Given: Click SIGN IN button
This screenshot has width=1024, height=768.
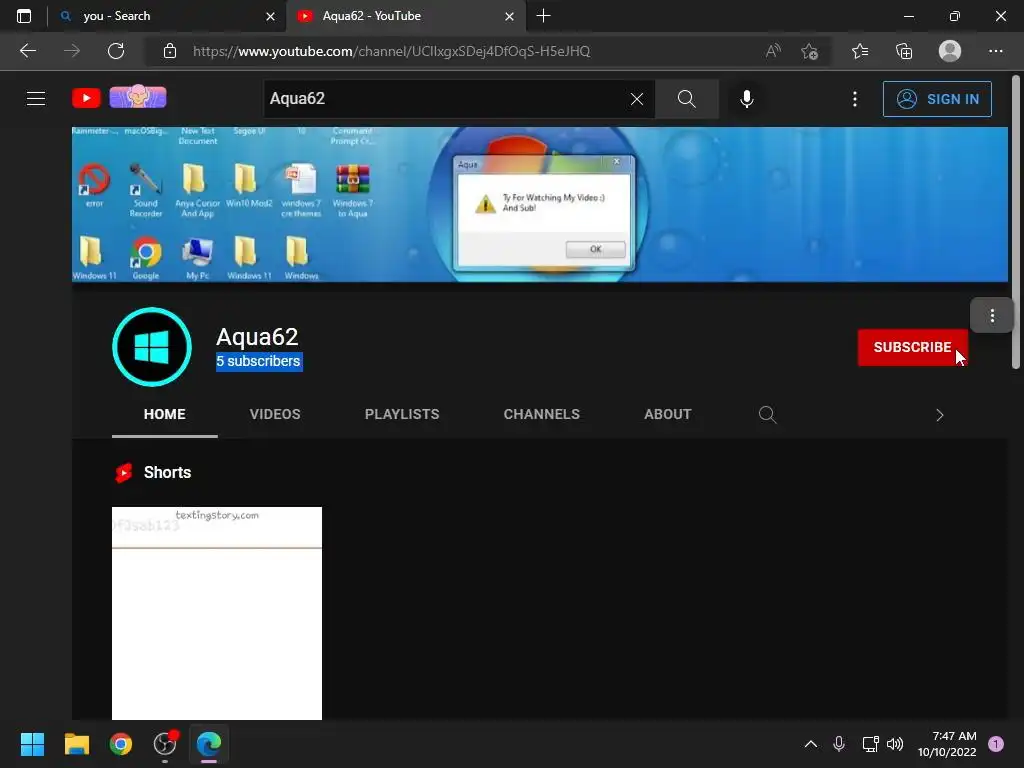Looking at the screenshot, I should [937, 99].
